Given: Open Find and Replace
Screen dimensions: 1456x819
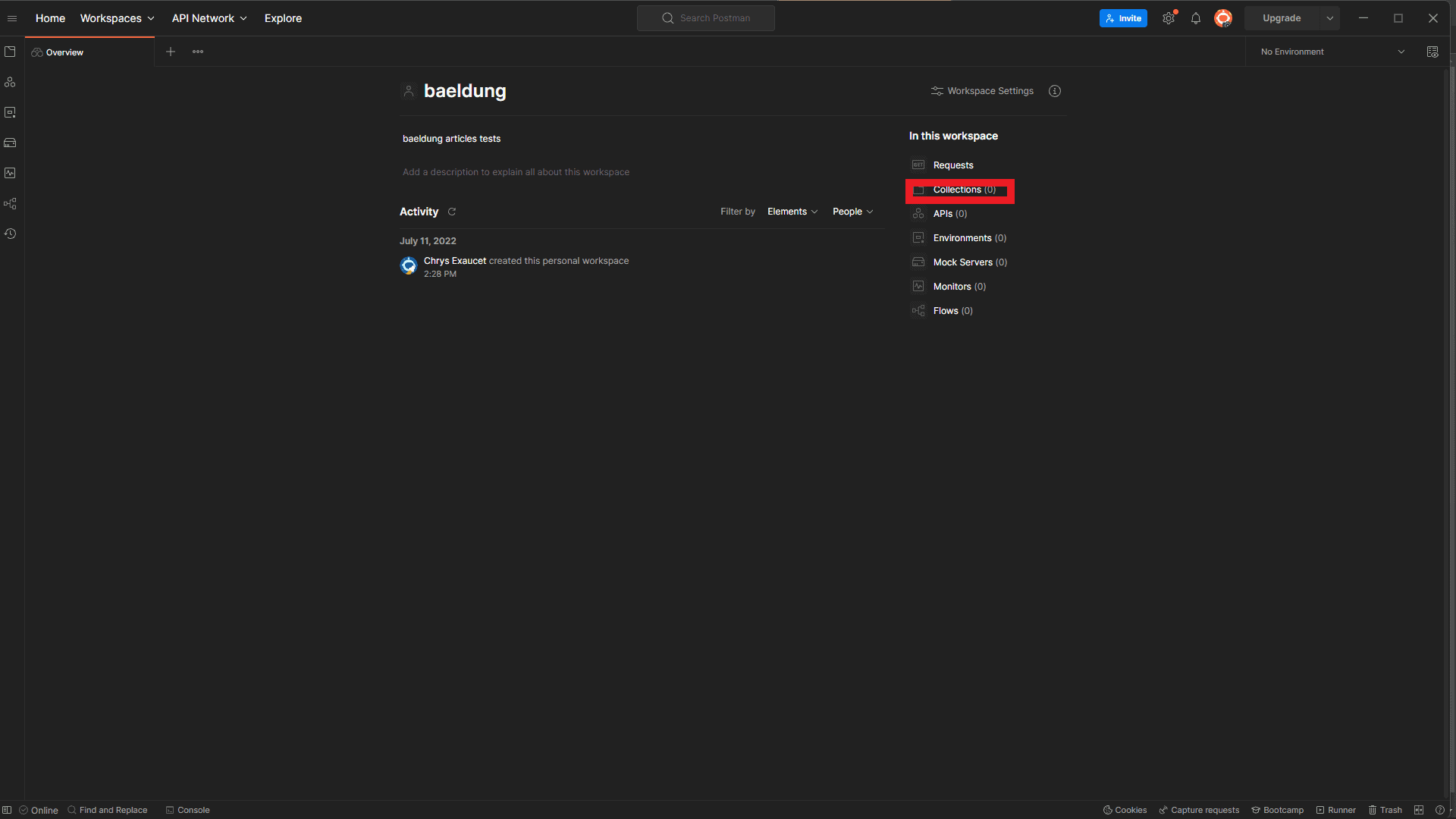Looking at the screenshot, I should [108, 810].
